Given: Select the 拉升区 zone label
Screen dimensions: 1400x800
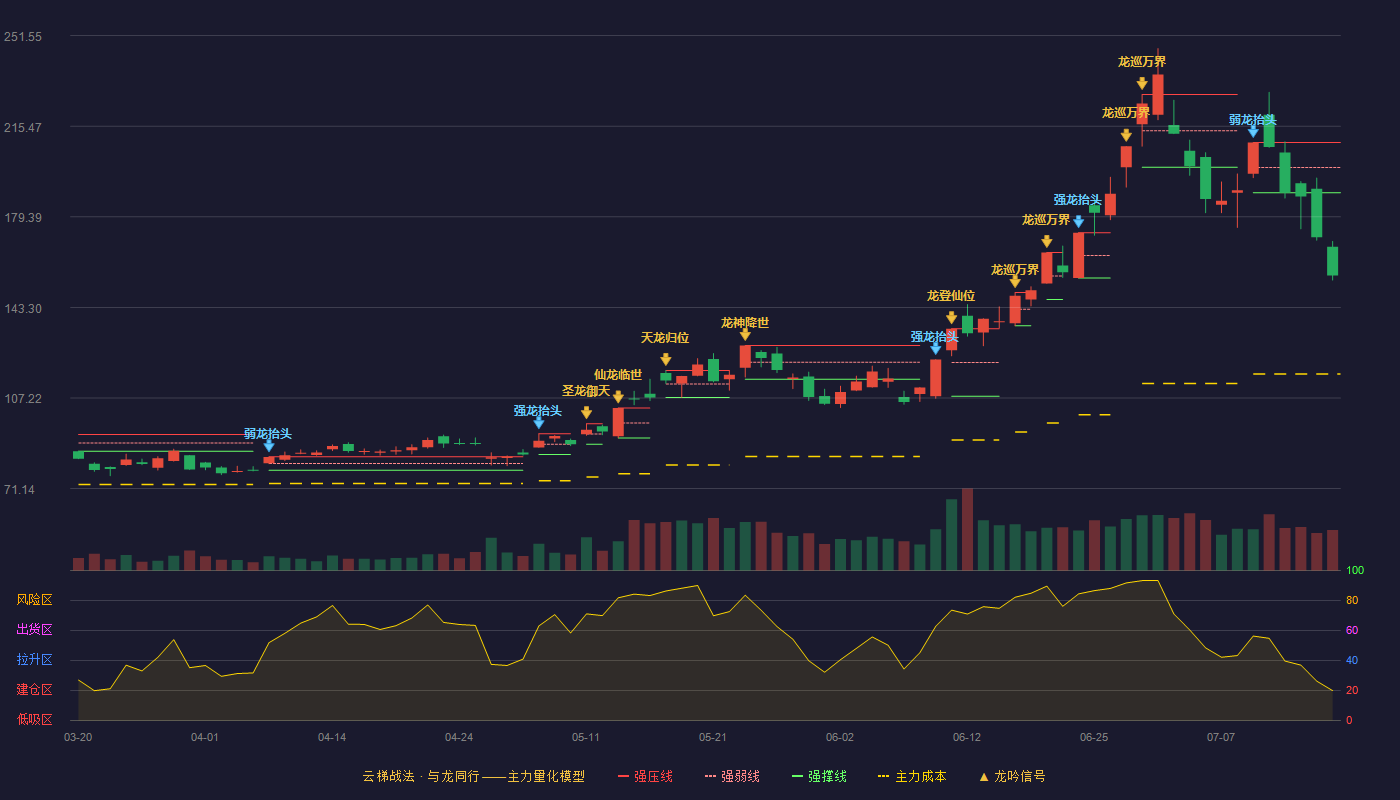Looking at the screenshot, I should point(35,660).
